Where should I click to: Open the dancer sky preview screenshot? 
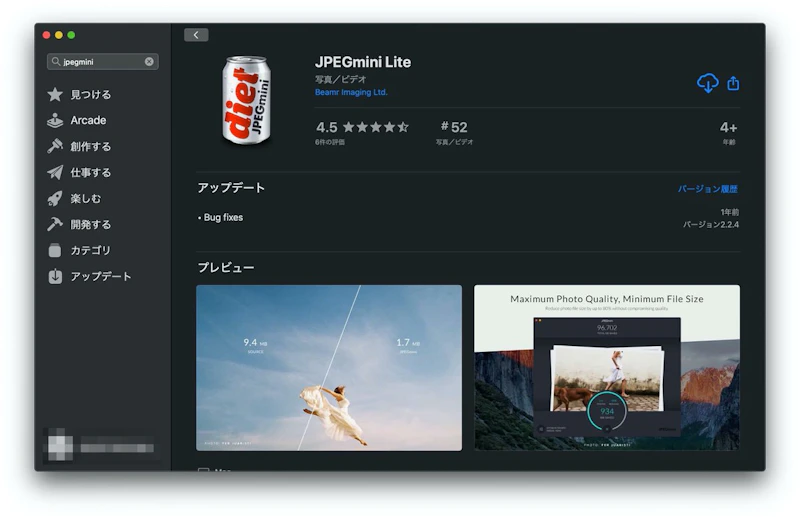329,367
